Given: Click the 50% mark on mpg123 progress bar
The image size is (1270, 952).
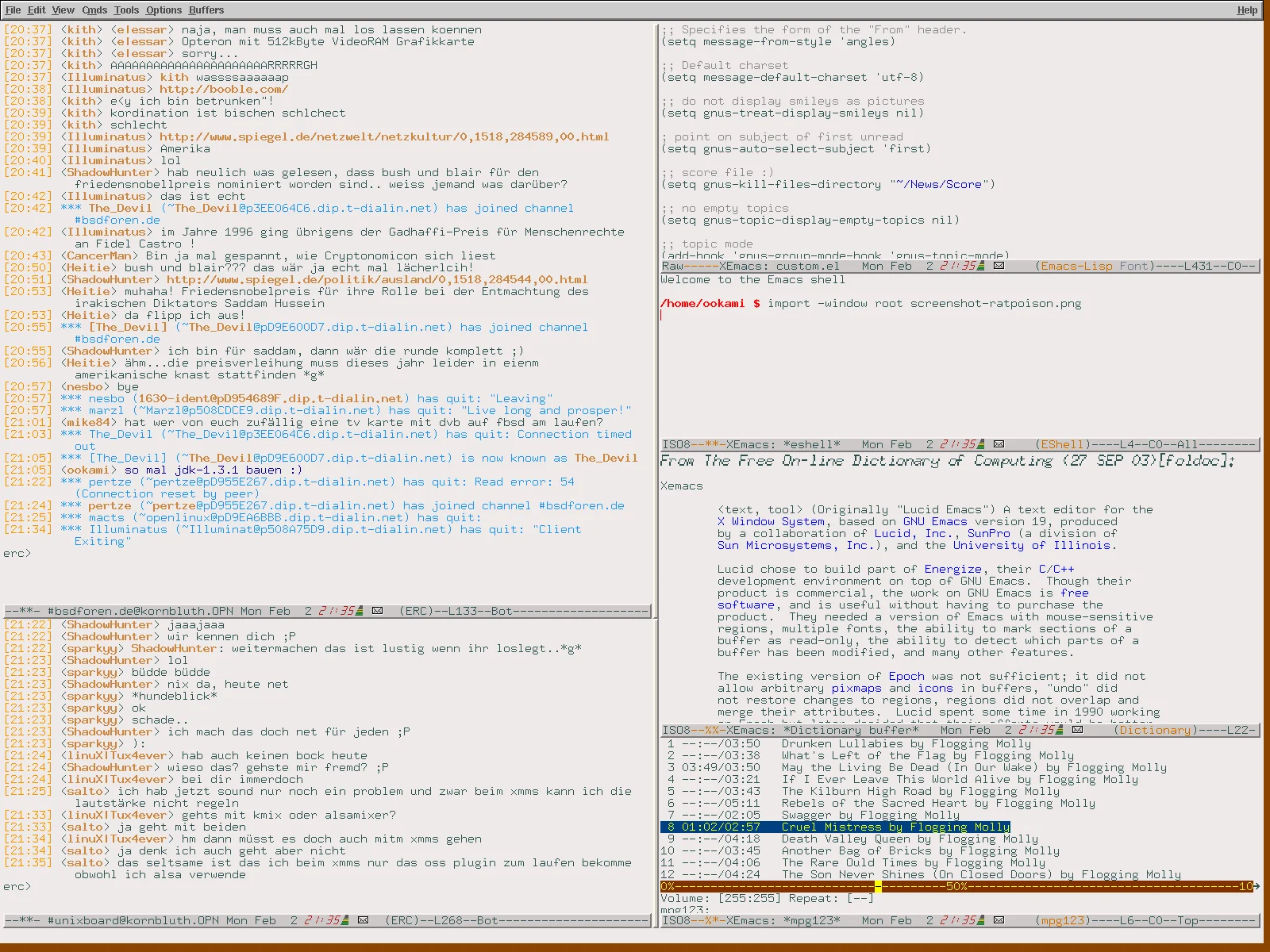Looking at the screenshot, I should (x=956, y=887).
